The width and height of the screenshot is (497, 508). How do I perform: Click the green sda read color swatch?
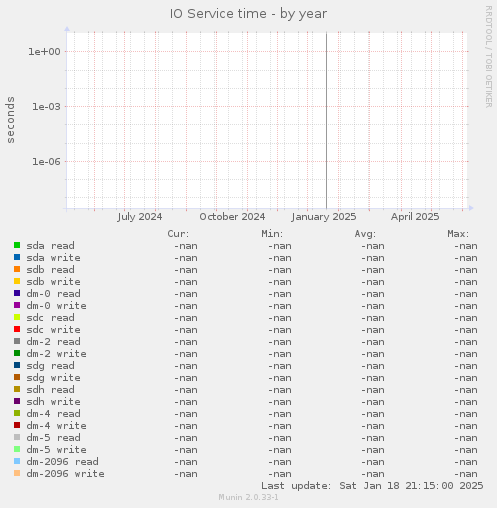click(x=17, y=245)
